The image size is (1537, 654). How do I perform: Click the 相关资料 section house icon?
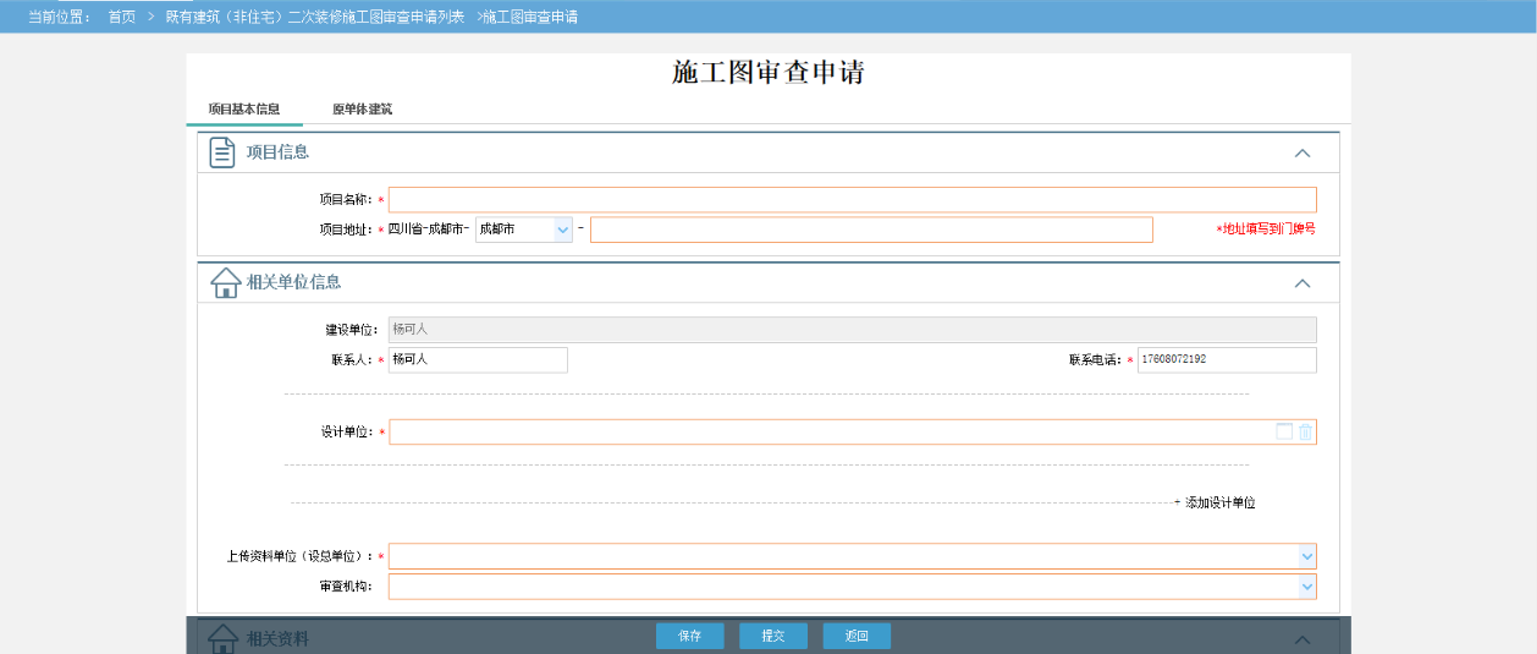point(222,638)
